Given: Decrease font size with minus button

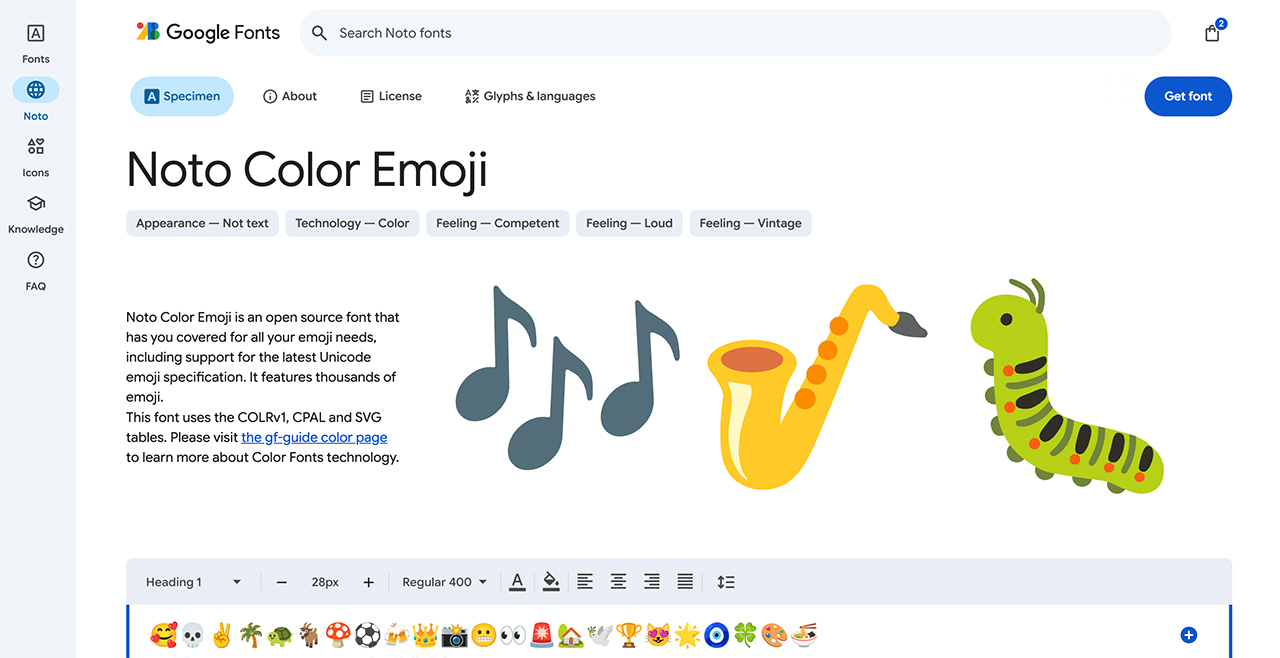Looking at the screenshot, I should [282, 582].
